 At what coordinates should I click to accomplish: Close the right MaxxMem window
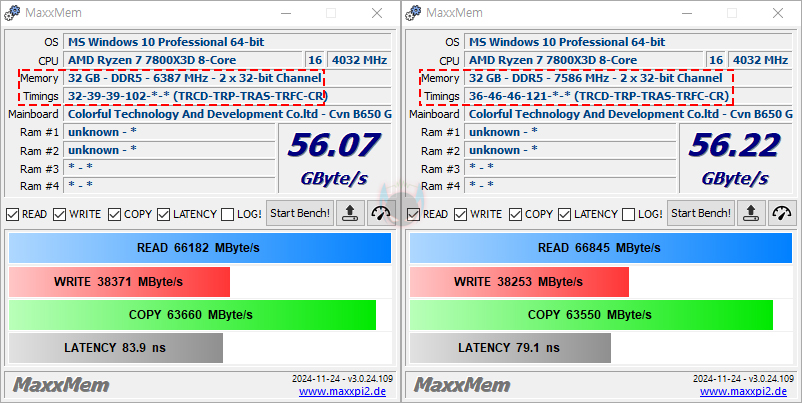click(x=777, y=13)
